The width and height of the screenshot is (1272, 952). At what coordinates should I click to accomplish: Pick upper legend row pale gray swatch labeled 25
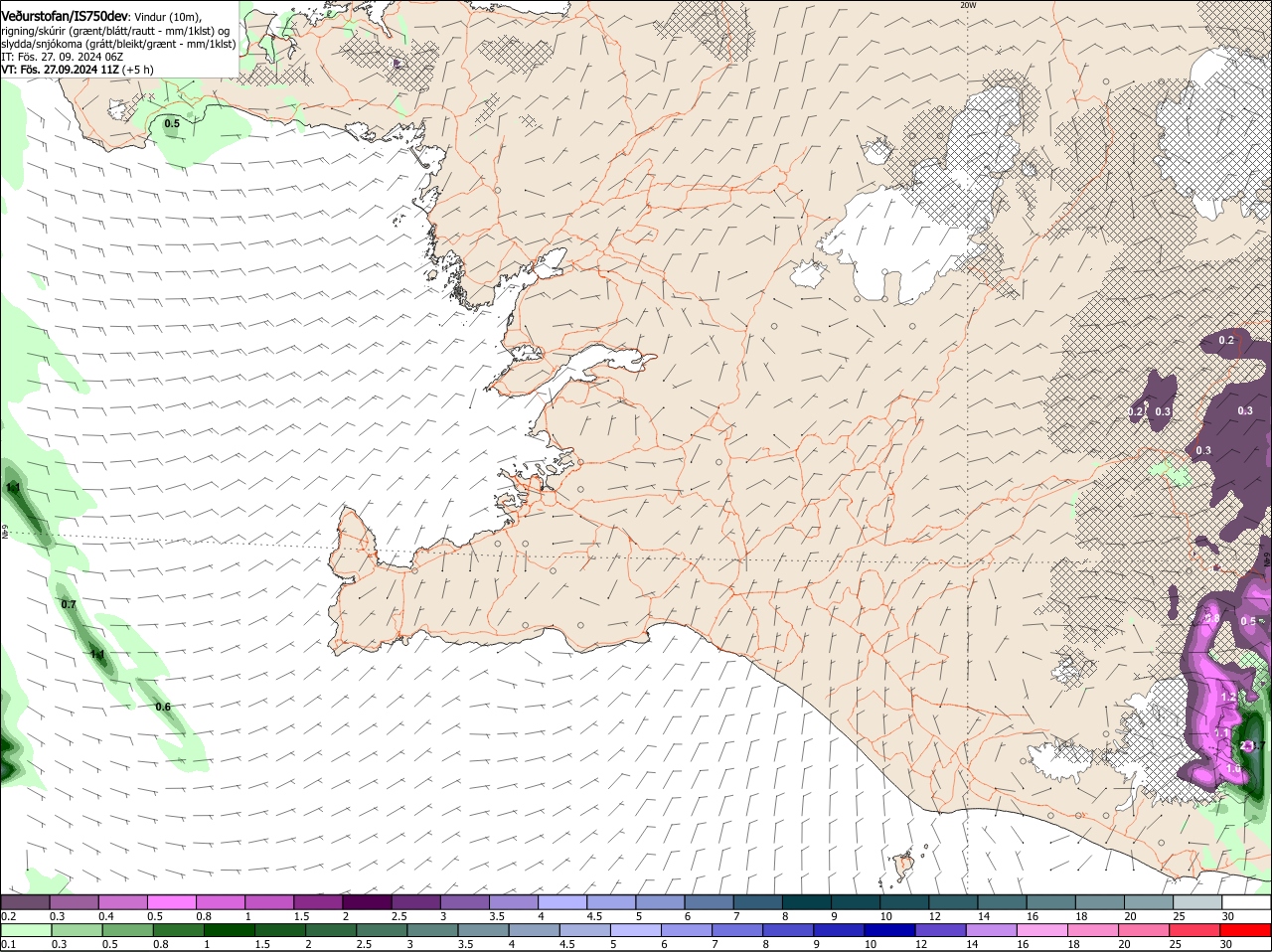tap(1197, 902)
